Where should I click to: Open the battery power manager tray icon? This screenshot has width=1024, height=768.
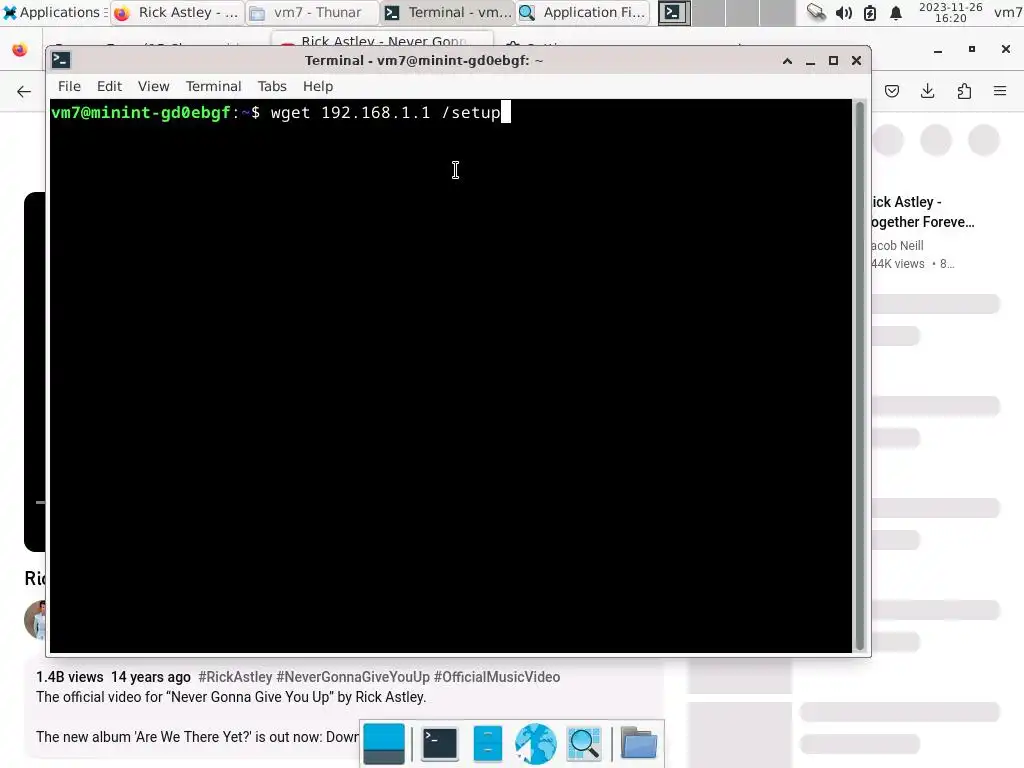click(x=870, y=12)
